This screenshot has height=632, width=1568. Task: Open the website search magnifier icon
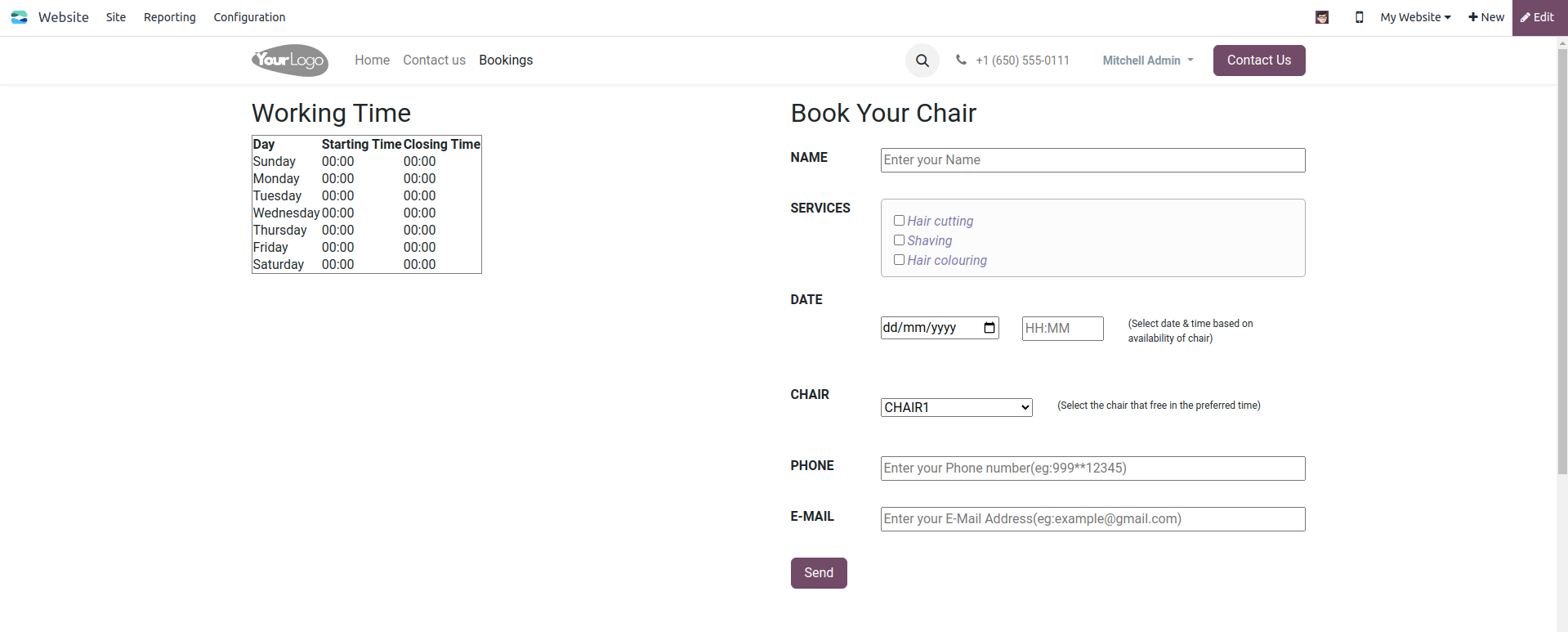click(922, 61)
